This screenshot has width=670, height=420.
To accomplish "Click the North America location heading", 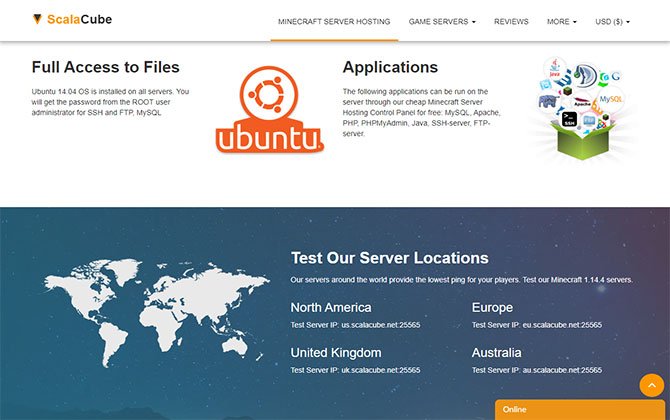I will [331, 308].
